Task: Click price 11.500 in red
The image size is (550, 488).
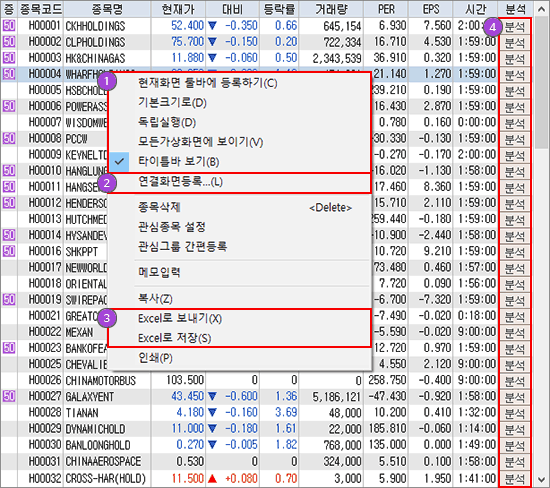Action: [x=188, y=478]
